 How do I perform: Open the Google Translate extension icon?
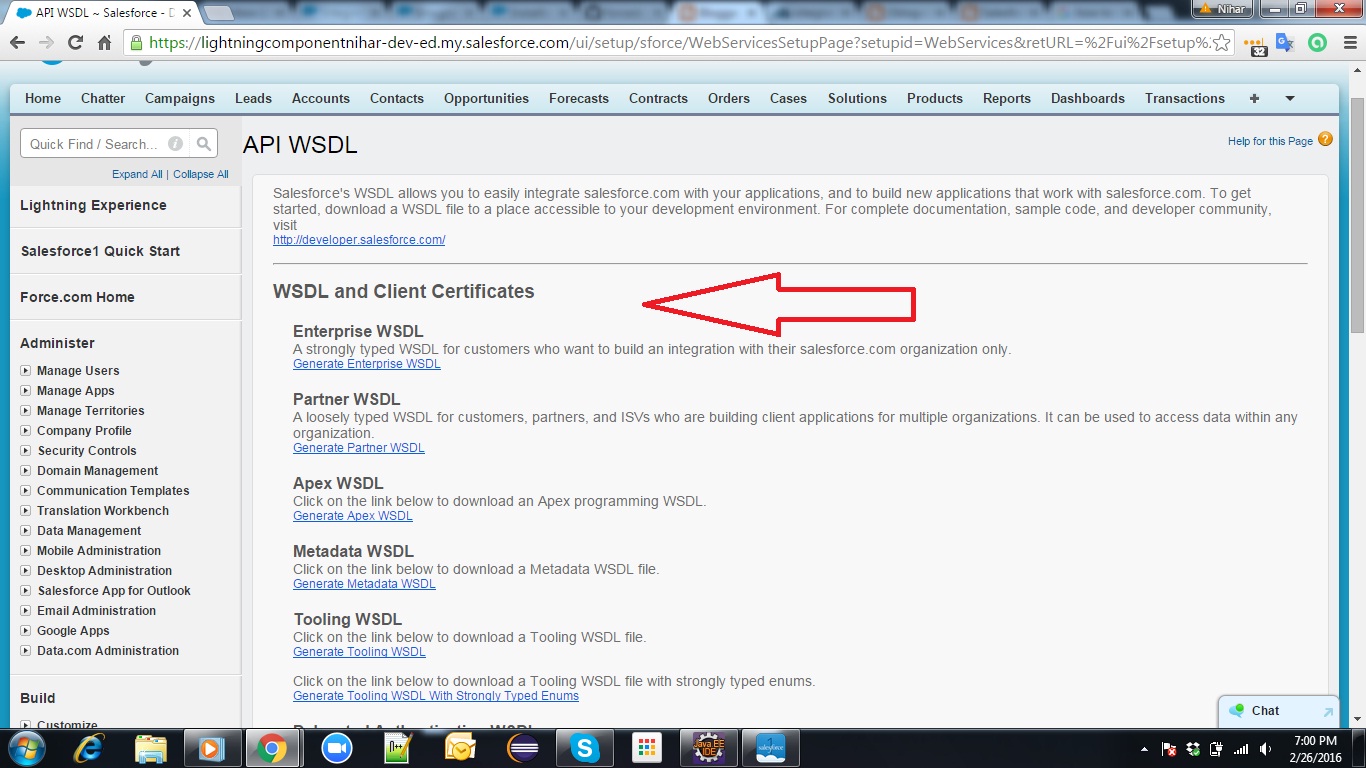pyautogui.click(x=1285, y=43)
